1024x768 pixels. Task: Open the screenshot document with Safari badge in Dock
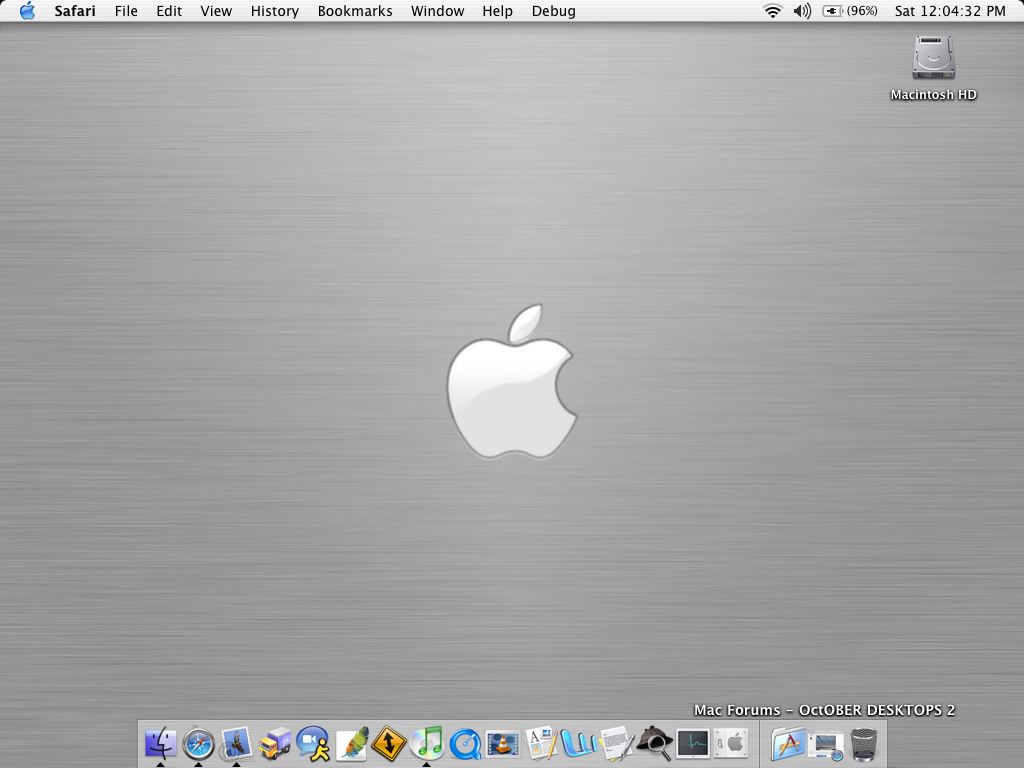[x=826, y=744]
